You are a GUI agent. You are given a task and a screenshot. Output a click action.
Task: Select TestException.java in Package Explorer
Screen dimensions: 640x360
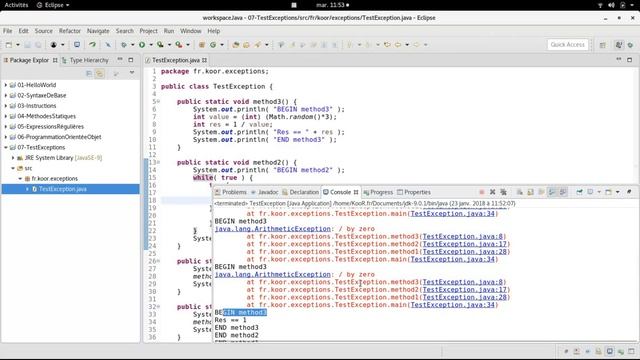point(62,189)
